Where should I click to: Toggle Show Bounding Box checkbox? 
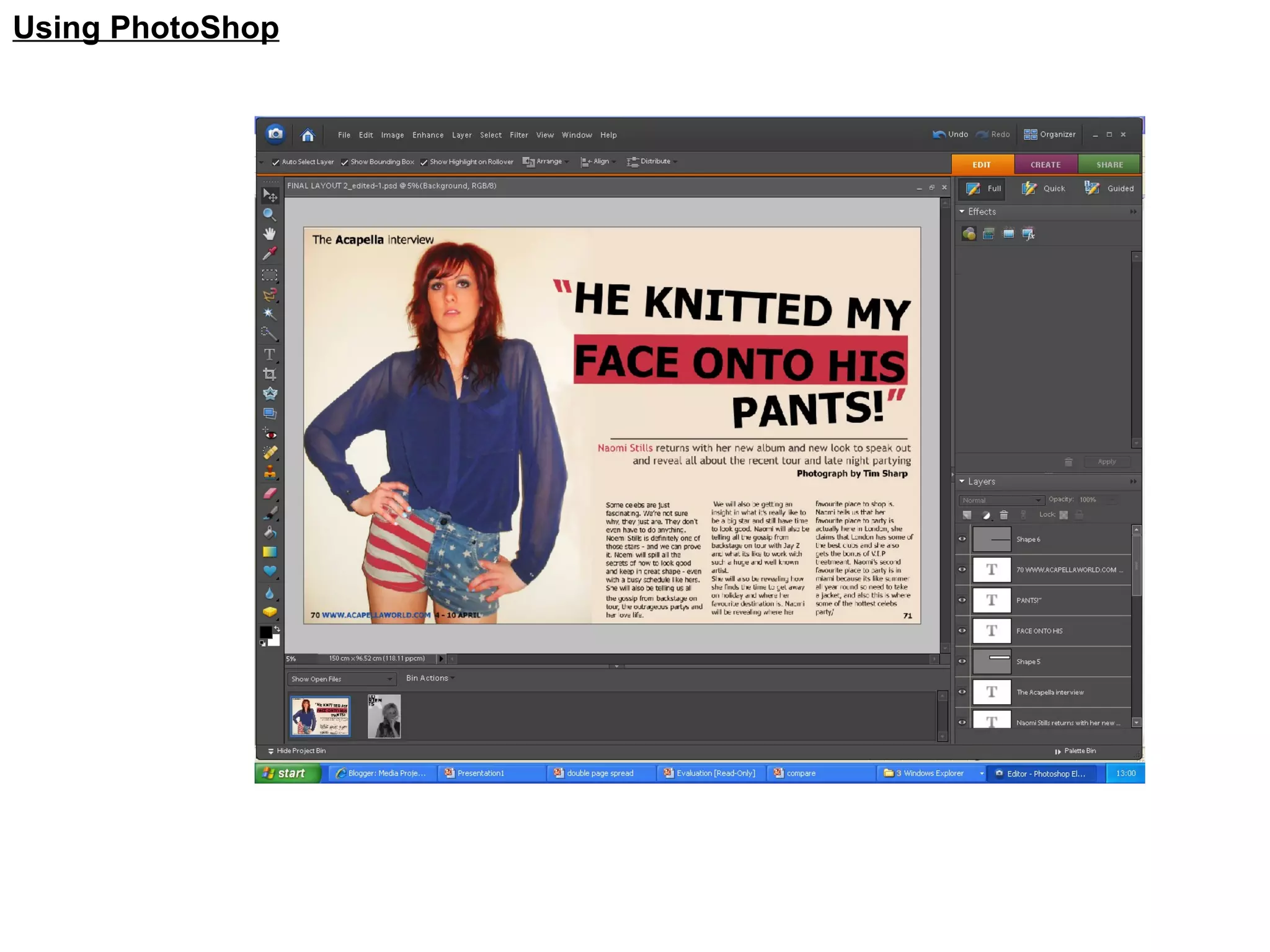pos(344,162)
